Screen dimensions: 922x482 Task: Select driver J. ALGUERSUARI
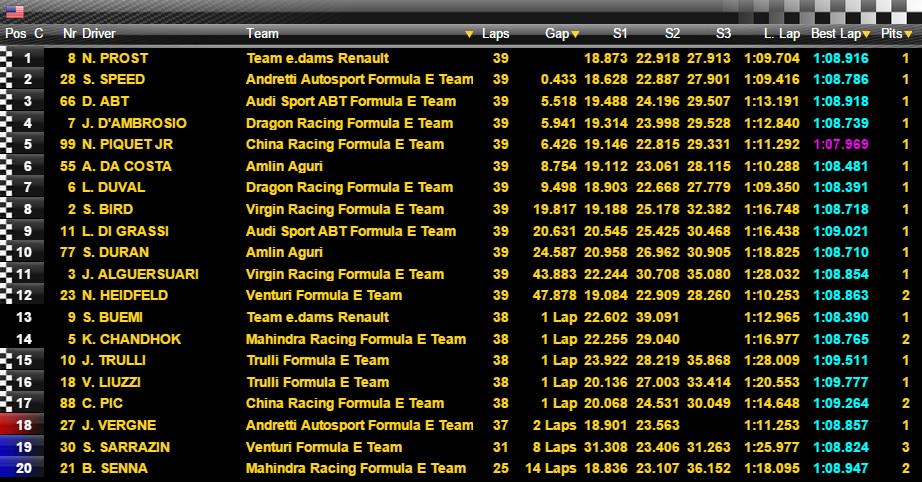coord(140,274)
